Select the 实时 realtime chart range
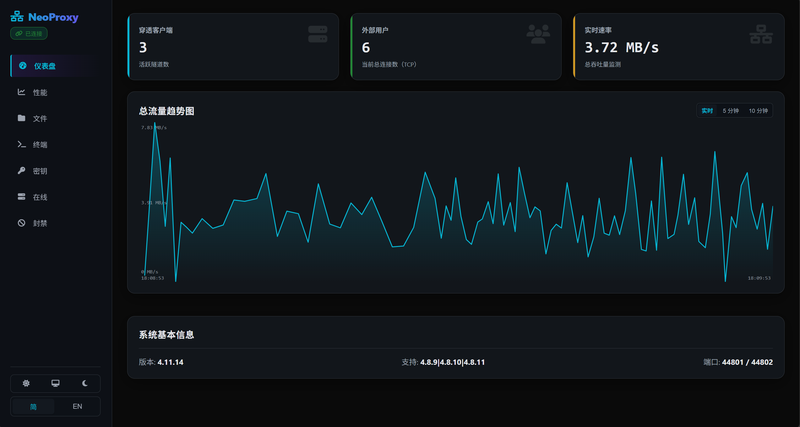The height and width of the screenshot is (427, 800). coord(707,111)
